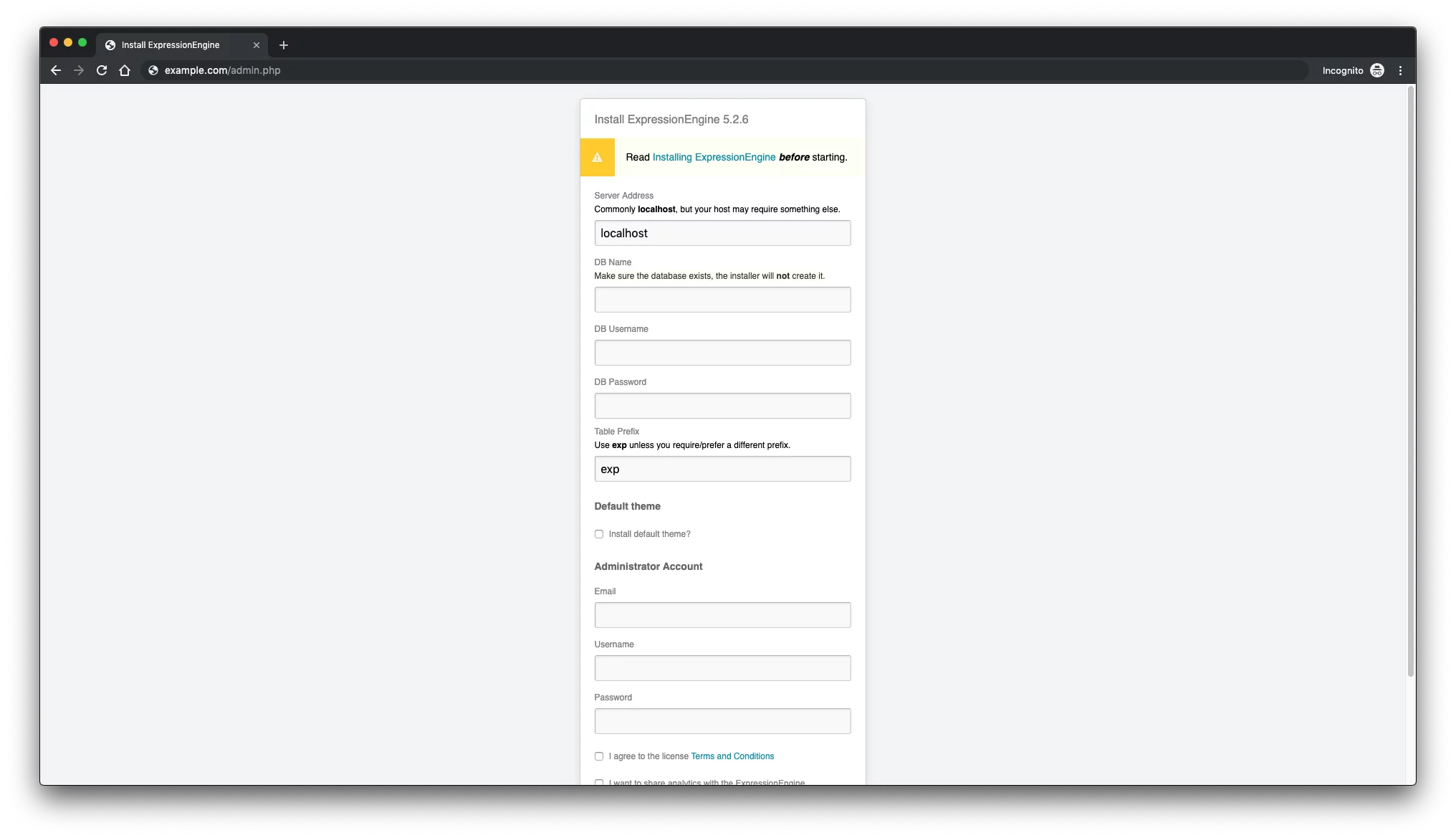The height and width of the screenshot is (838, 1456).
Task: Click the DB Password field
Action: point(722,406)
